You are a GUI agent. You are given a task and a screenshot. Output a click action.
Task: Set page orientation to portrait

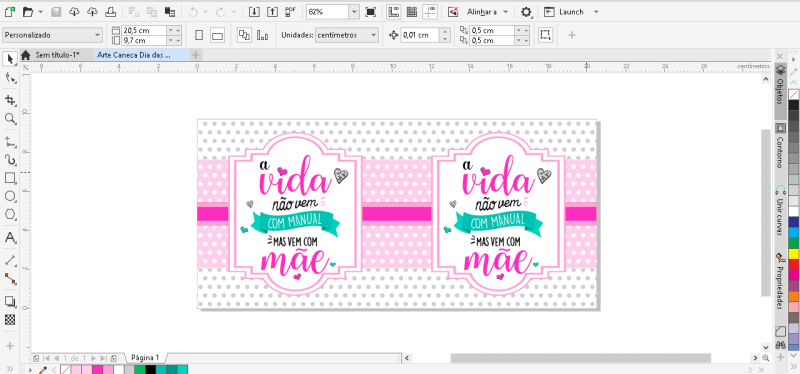click(x=199, y=35)
